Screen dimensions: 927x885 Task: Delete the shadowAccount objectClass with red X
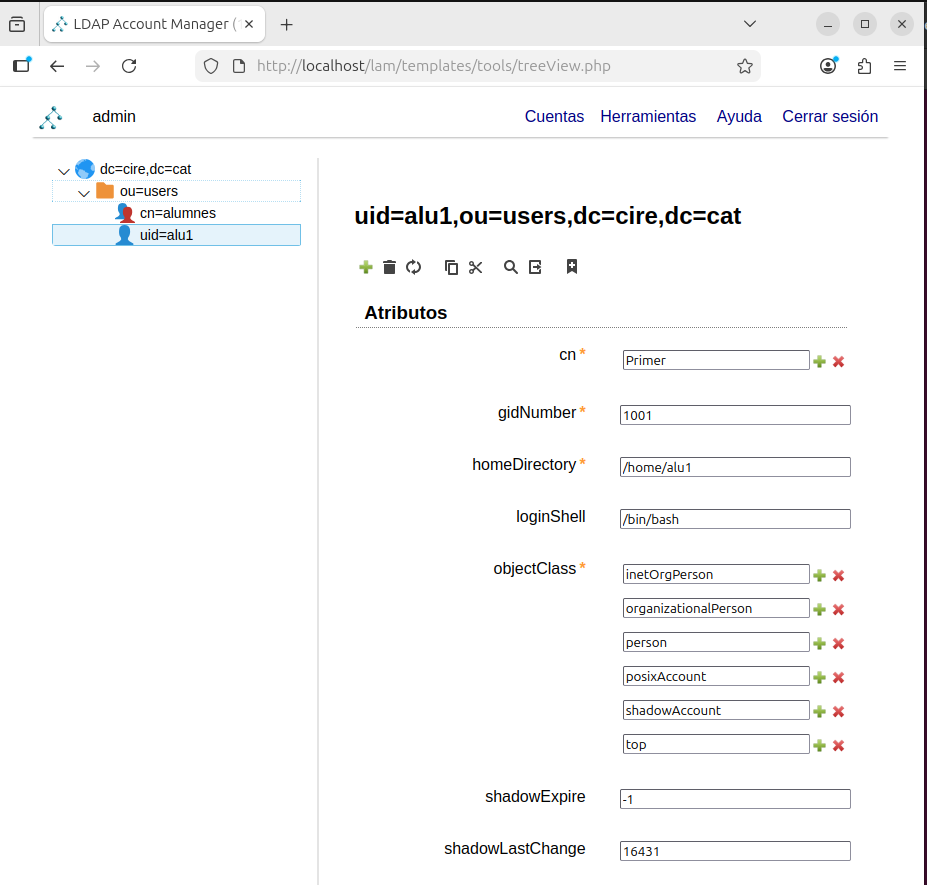(x=839, y=712)
